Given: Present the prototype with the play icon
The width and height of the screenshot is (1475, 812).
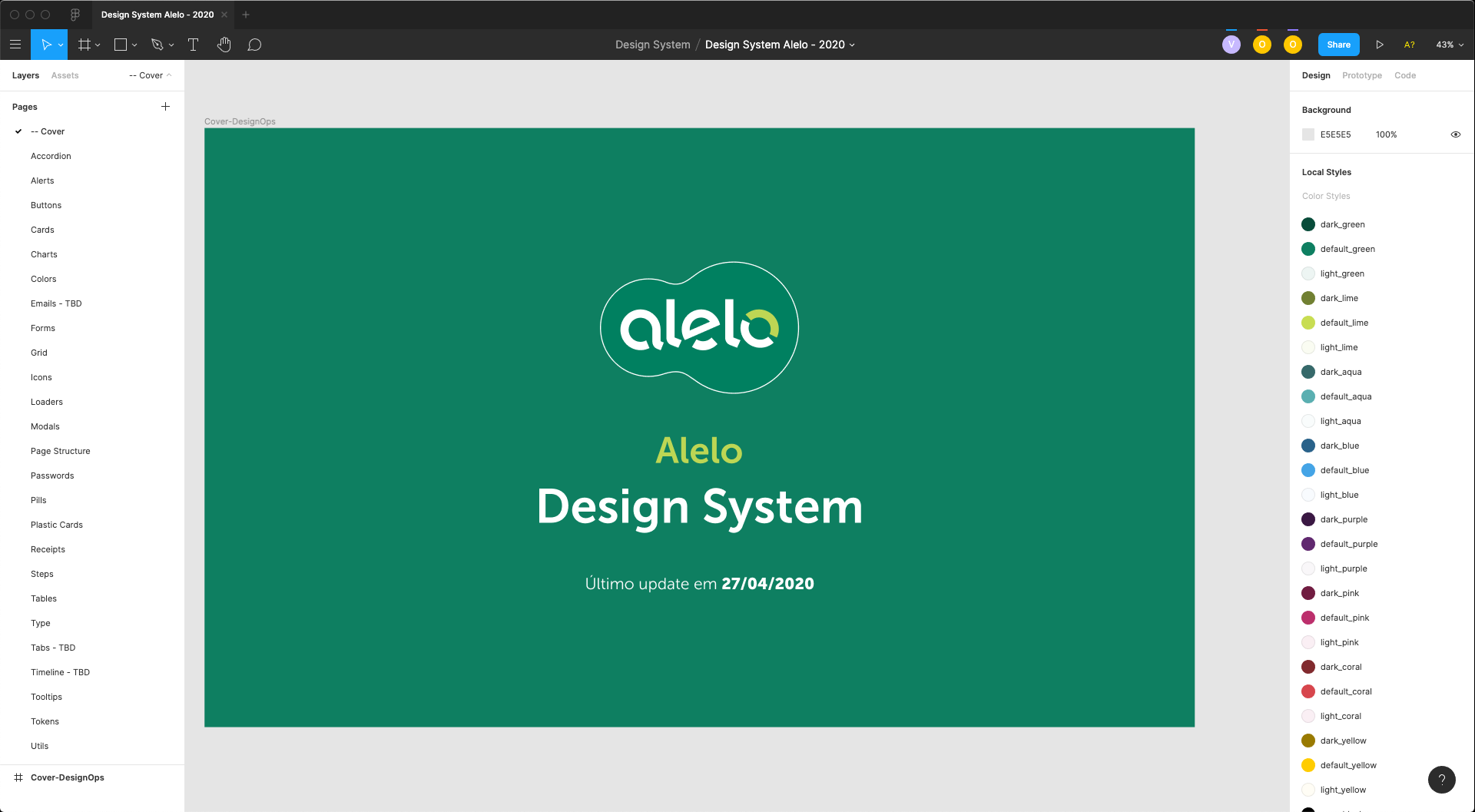Looking at the screenshot, I should [1380, 45].
